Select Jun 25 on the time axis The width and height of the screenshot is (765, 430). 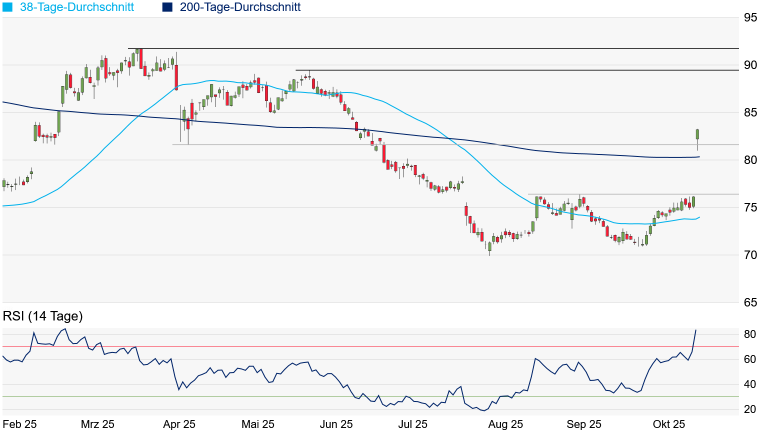click(336, 423)
